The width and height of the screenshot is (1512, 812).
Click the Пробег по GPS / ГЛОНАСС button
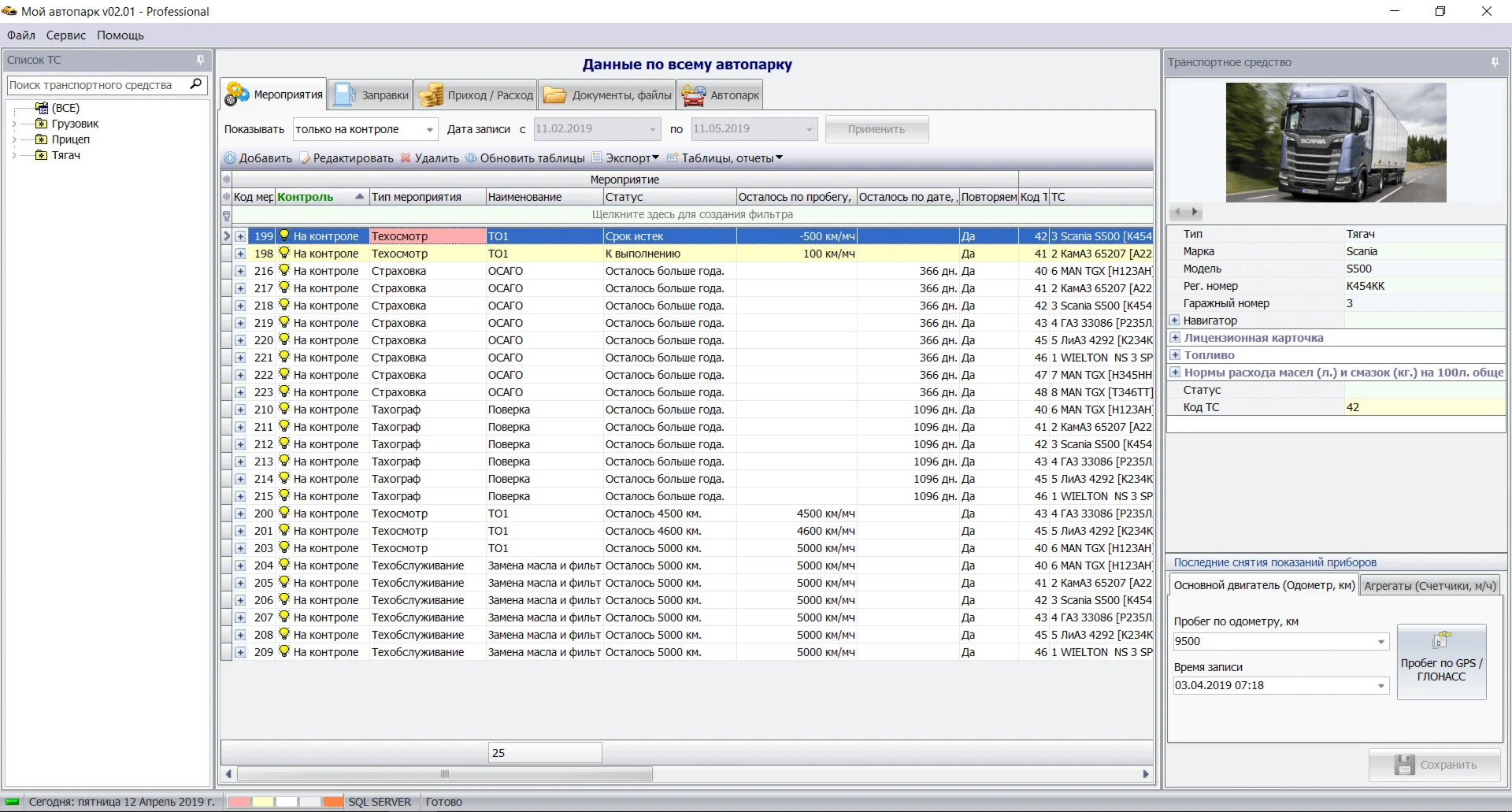(1441, 662)
